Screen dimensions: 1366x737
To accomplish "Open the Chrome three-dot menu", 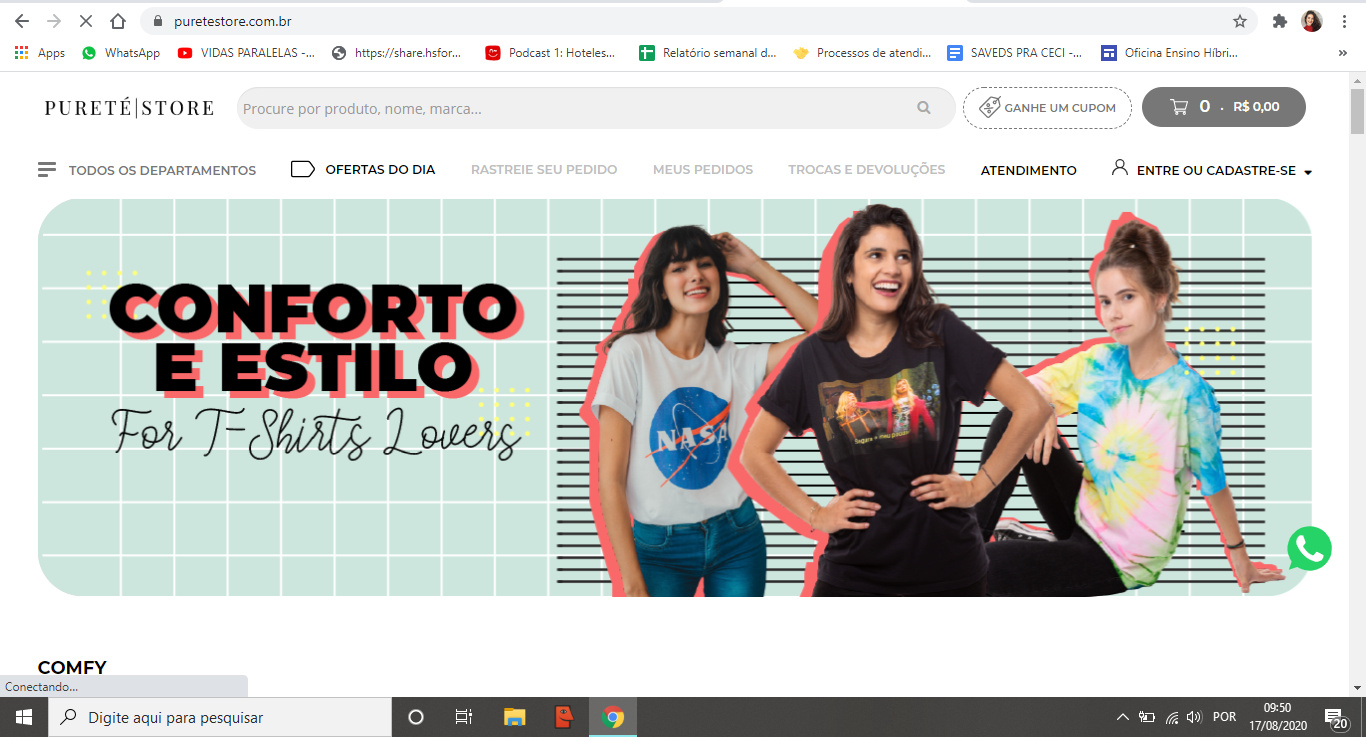I will (x=1345, y=21).
